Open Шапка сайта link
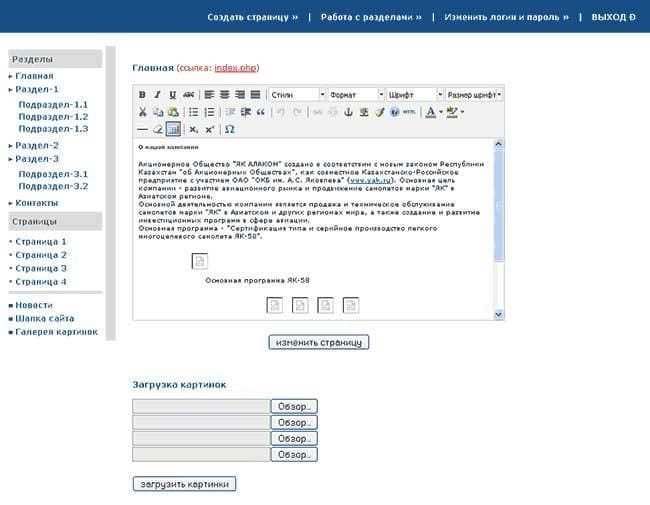Screen dimensions: 650x505 click(44, 318)
